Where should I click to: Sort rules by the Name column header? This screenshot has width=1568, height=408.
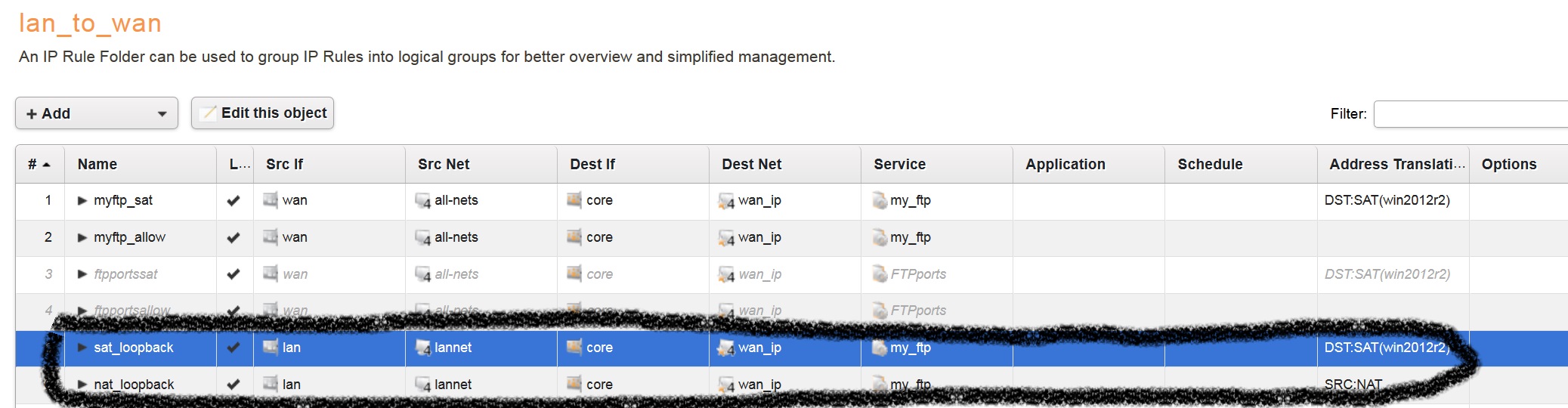click(97, 164)
